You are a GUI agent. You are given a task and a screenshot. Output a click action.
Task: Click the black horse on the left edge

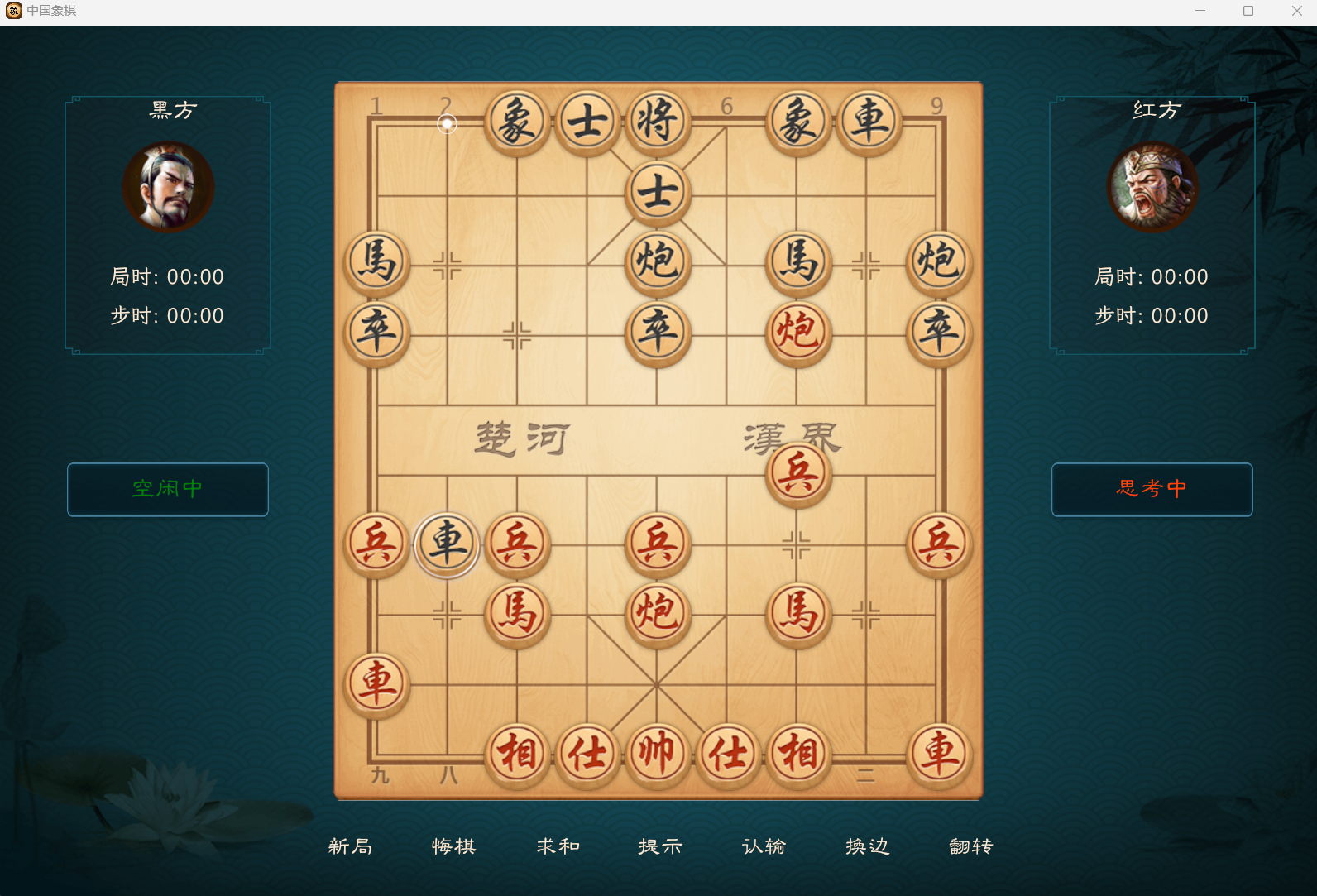click(376, 262)
